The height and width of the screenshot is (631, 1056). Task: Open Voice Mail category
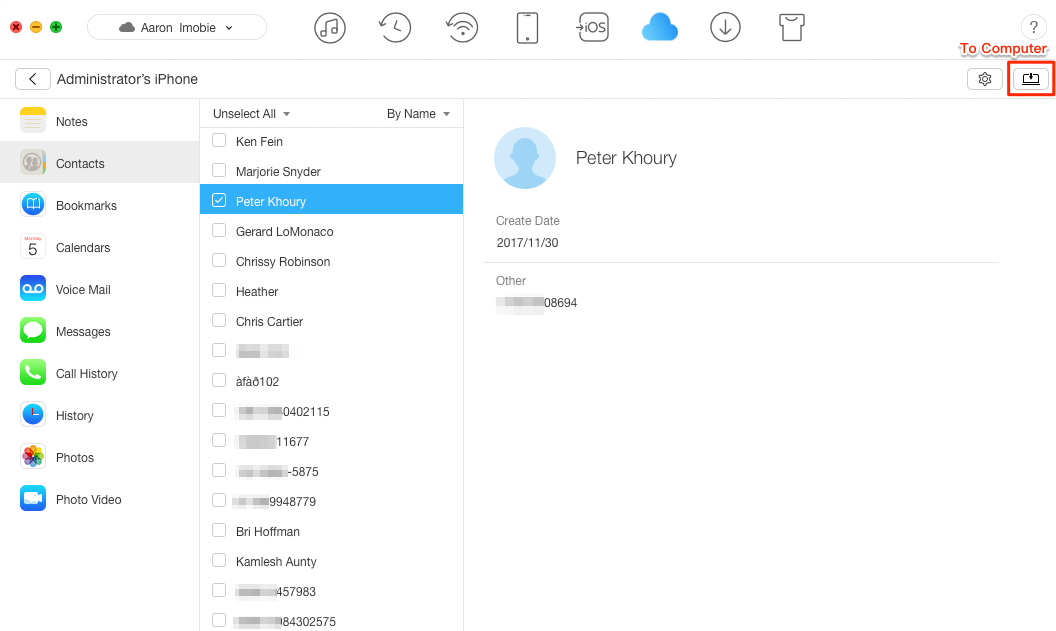[x=100, y=290]
